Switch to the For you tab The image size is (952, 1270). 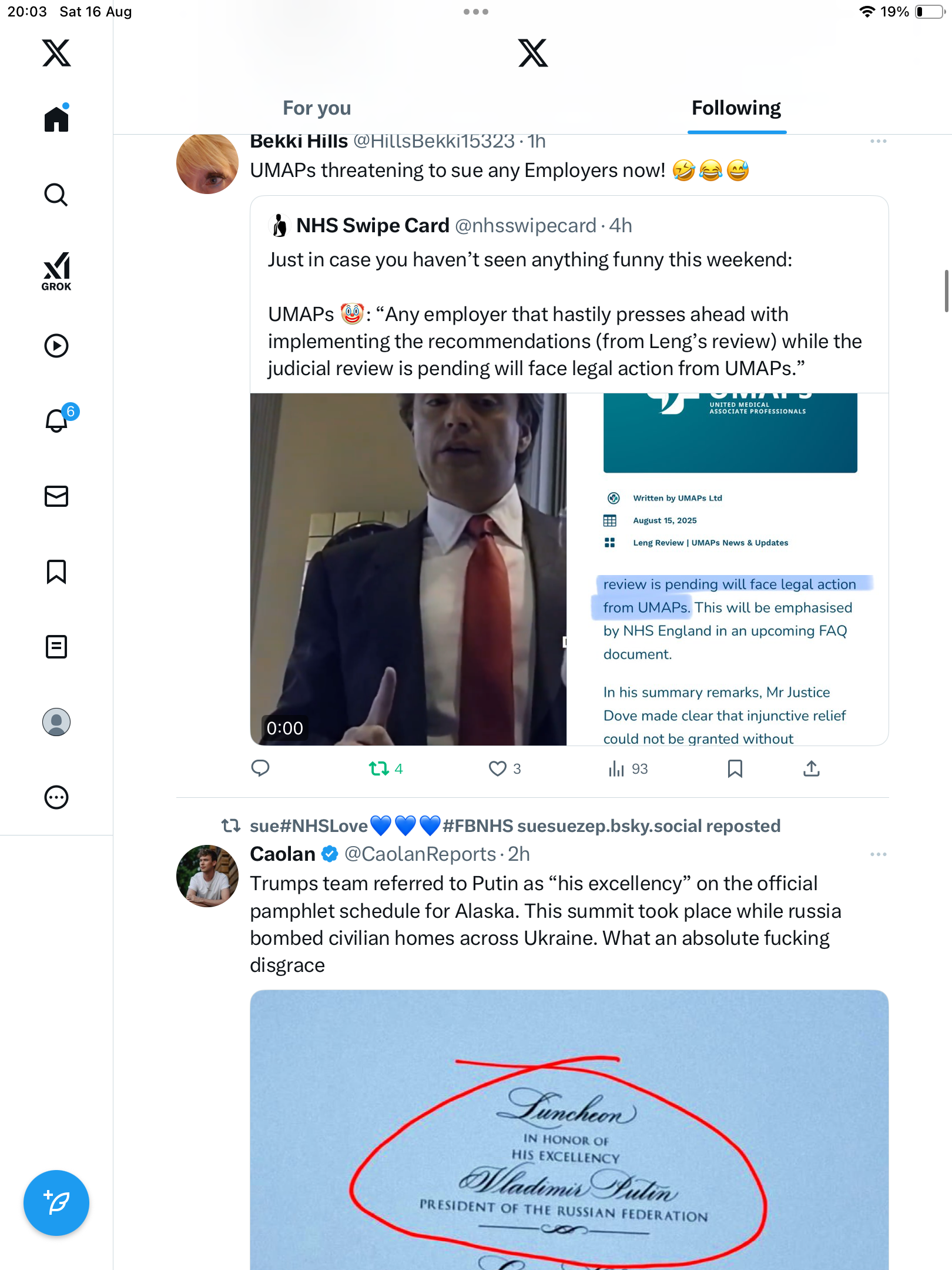point(317,108)
